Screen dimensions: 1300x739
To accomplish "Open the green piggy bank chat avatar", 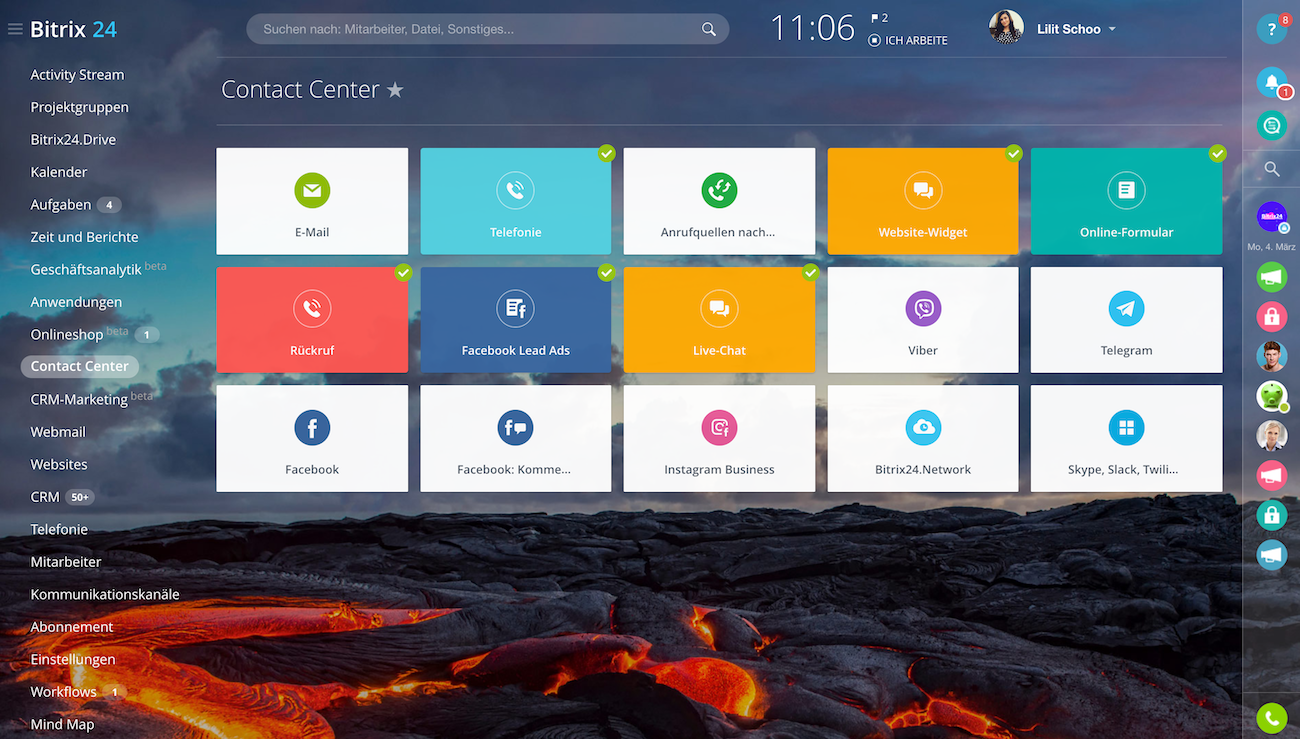I will pos(1272,395).
